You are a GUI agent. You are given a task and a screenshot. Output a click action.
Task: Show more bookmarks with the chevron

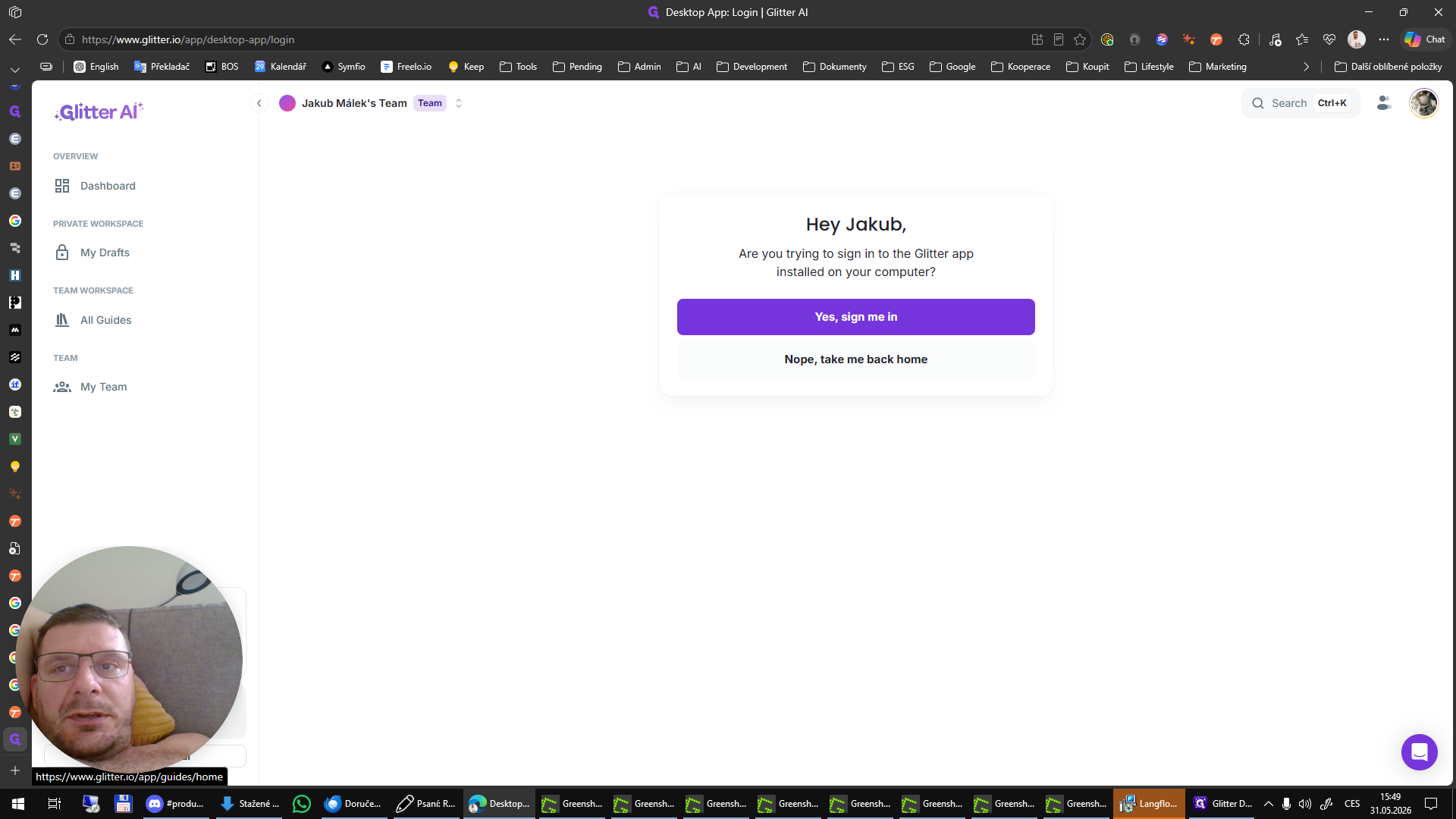(1306, 67)
